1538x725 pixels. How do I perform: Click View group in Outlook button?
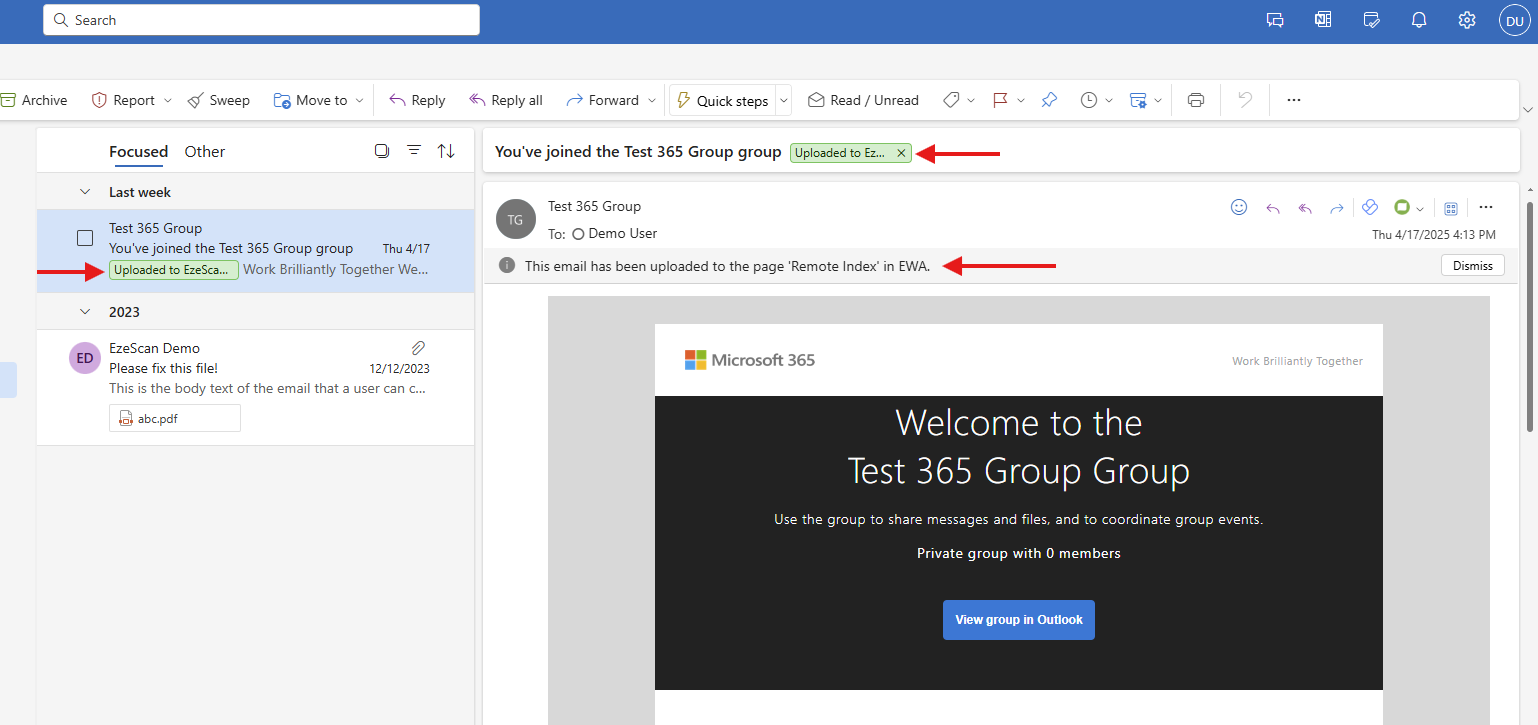[x=1018, y=620]
